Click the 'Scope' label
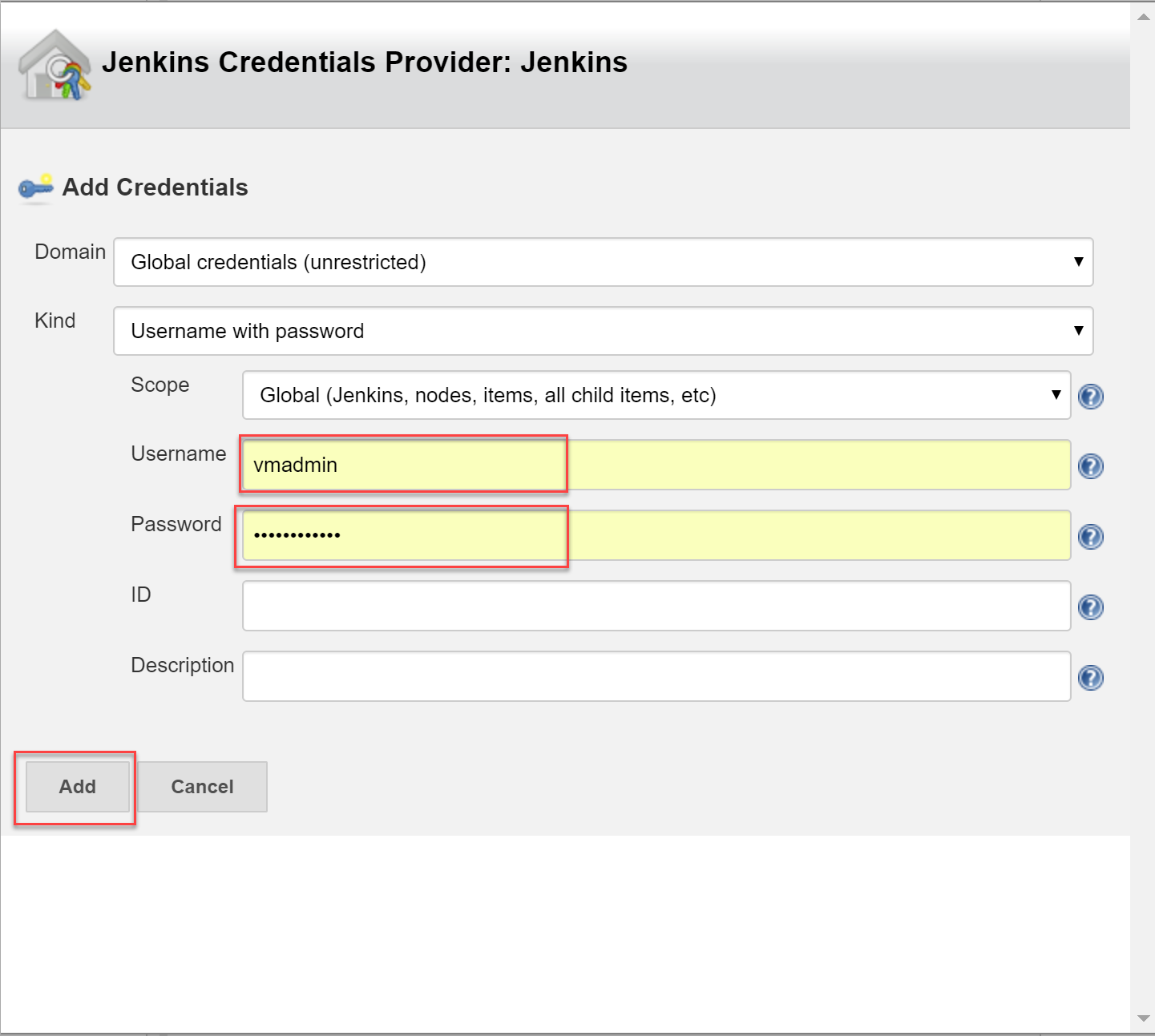The image size is (1155, 1036). coord(160,385)
